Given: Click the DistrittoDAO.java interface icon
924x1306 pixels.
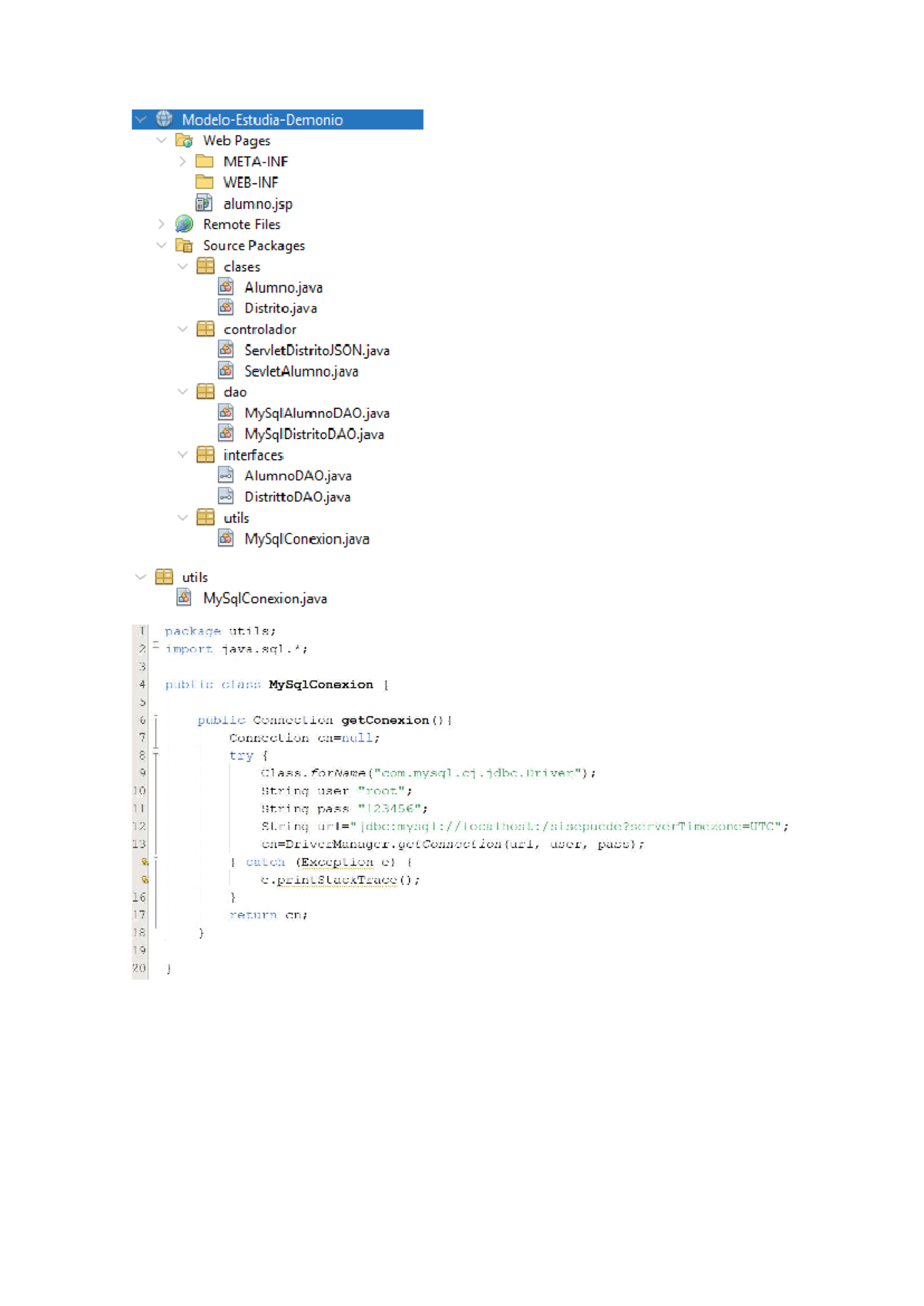Looking at the screenshot, I should (x=226, y=497).
